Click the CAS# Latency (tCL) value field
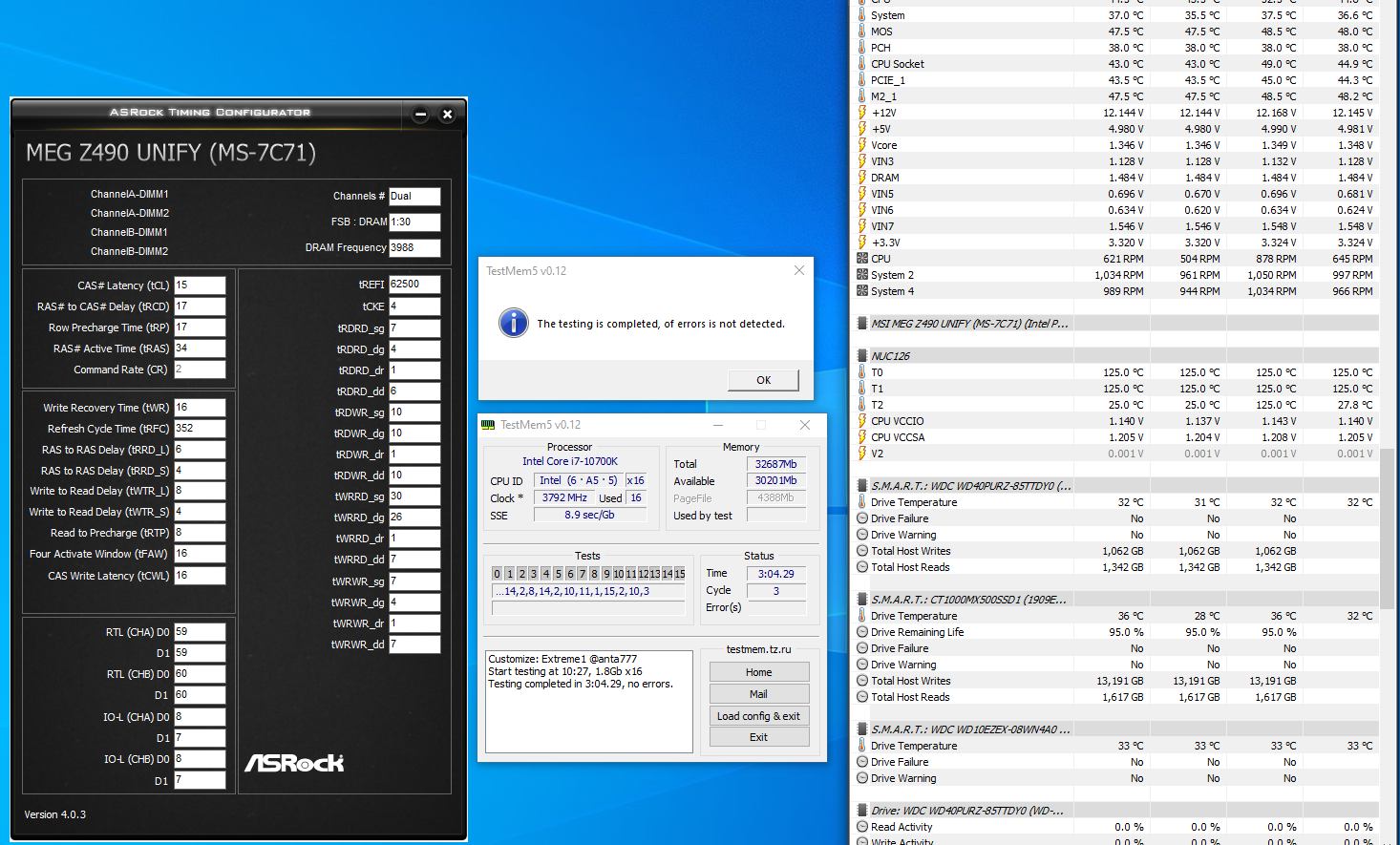The width and height of the screenshot is (1400, 845). (200, 285)
